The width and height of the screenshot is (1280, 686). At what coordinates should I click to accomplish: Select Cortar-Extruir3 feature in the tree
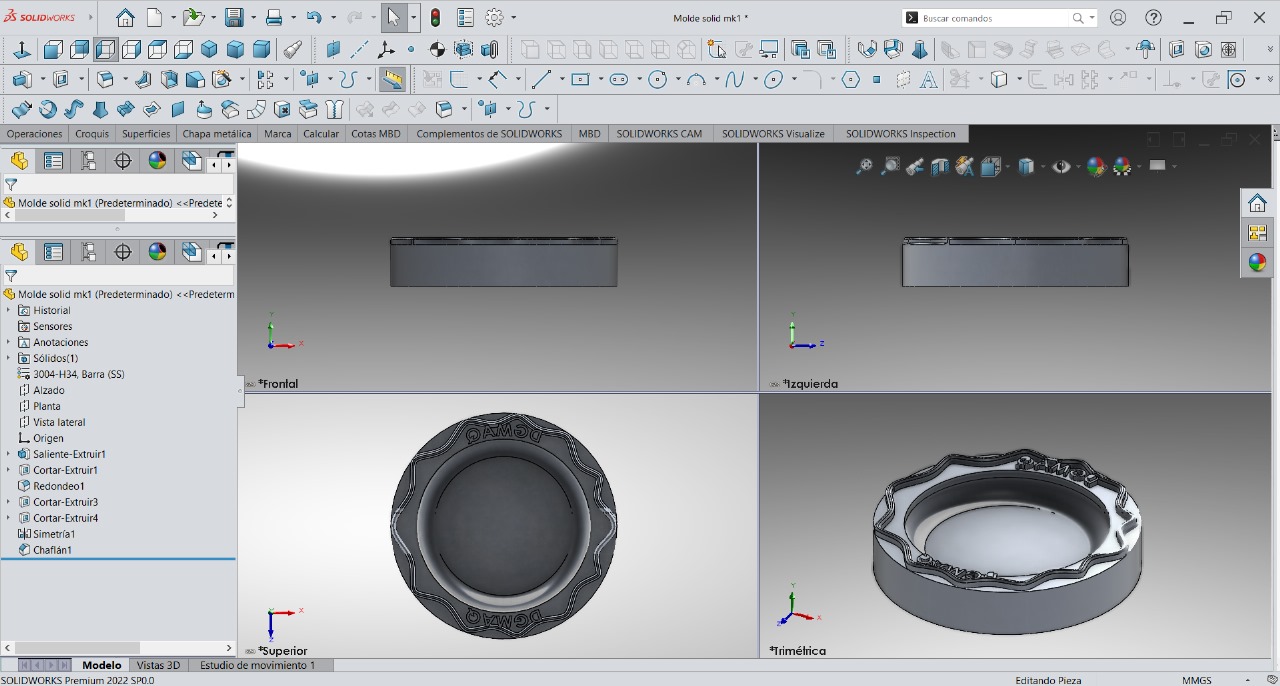pos(65,502)
